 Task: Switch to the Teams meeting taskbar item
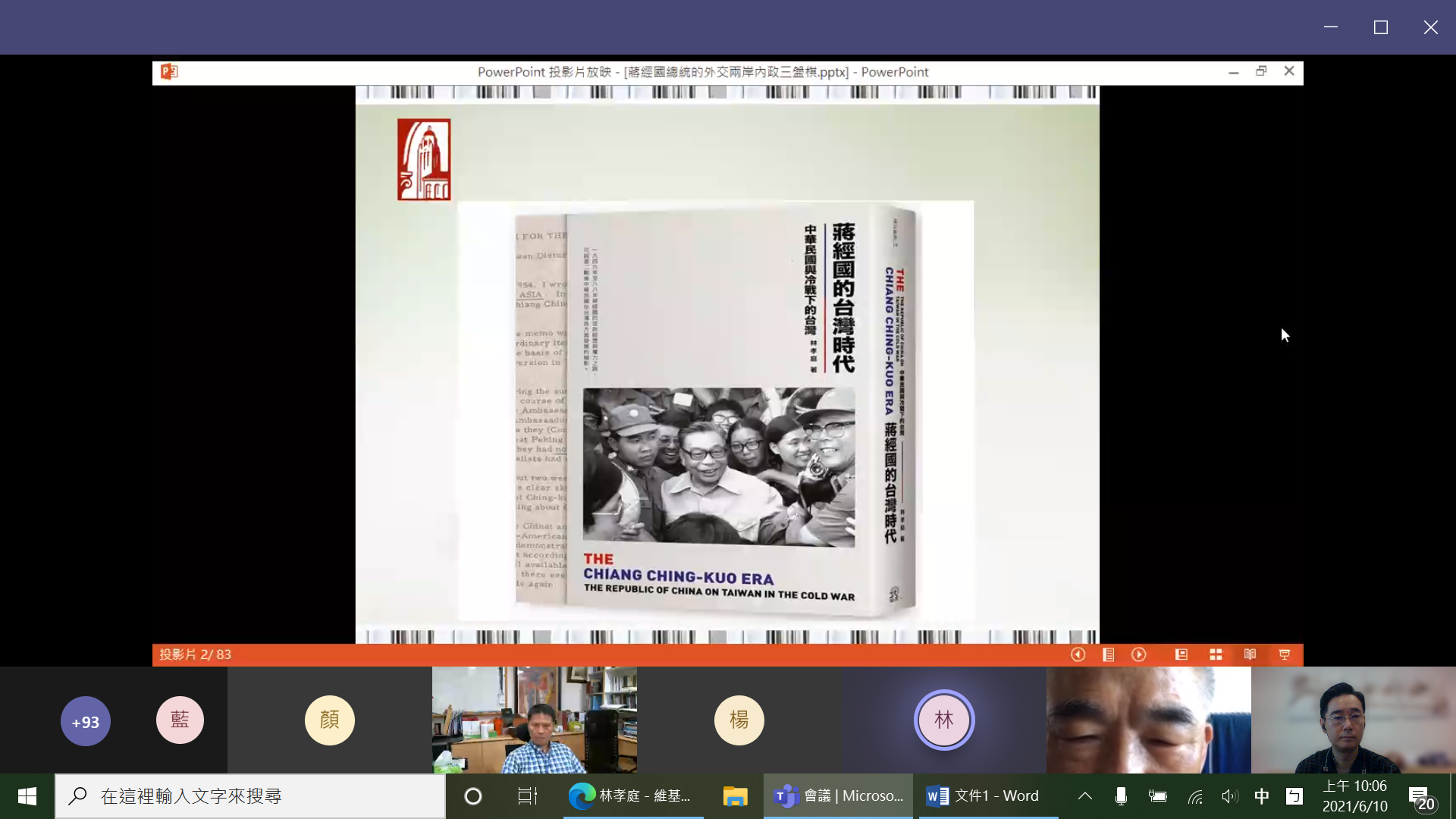pyautogui.click(x=838, y=796)
